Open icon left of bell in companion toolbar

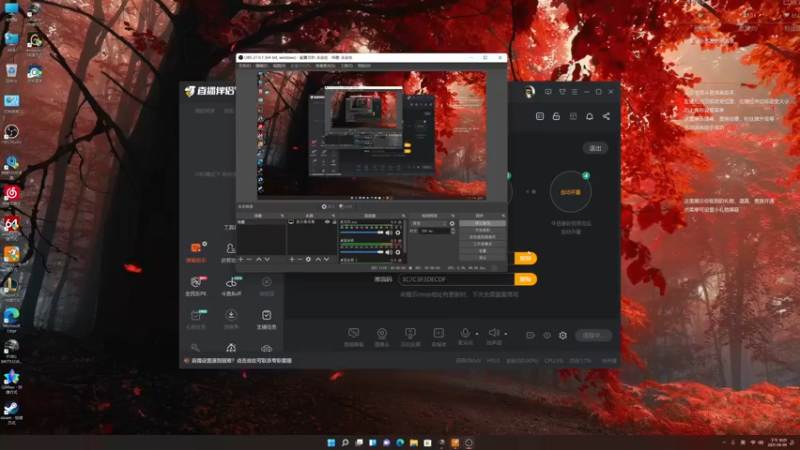click(573, 116)
